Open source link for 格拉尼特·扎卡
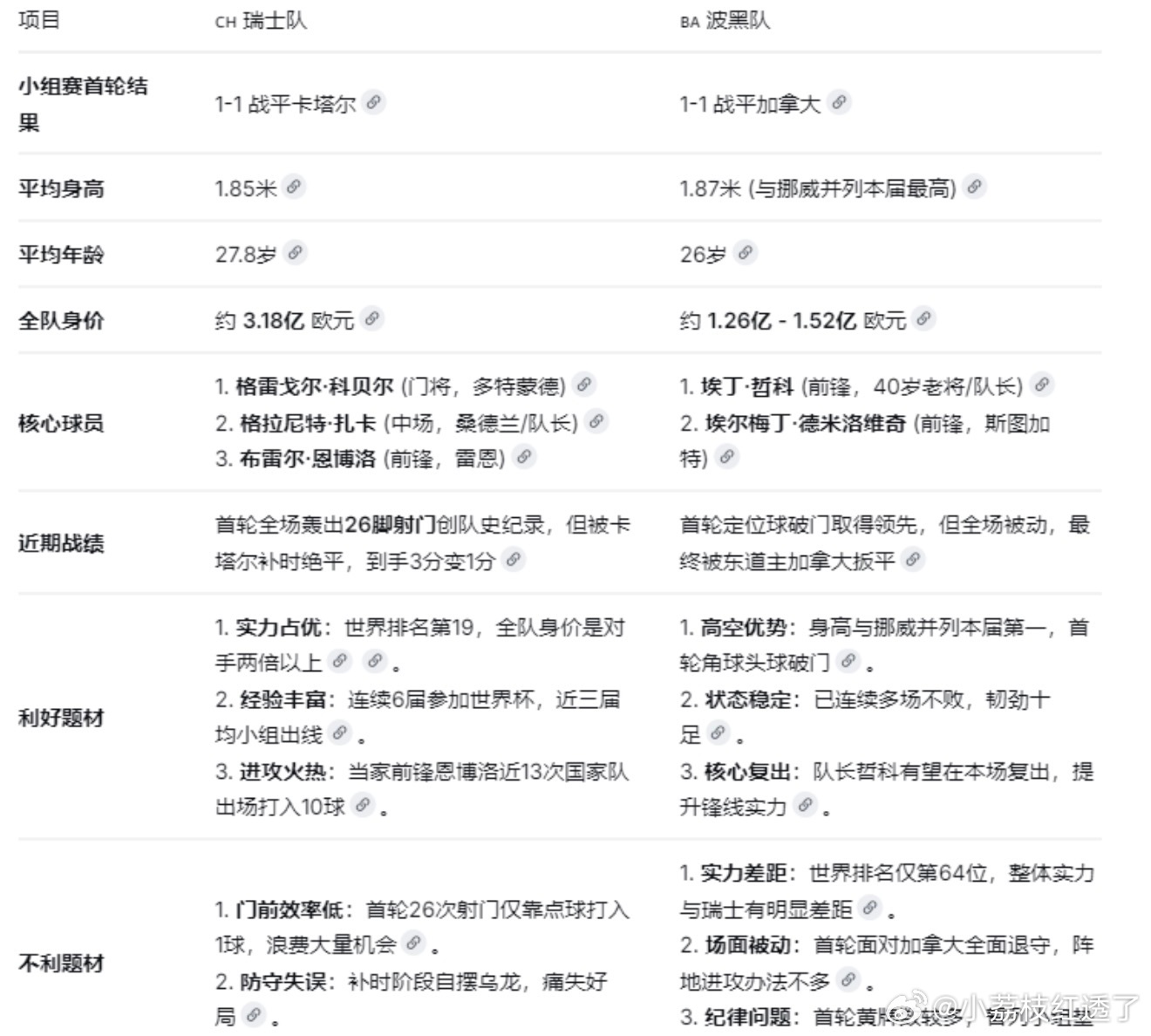Screen dimensions: 1151x1036 click(596, 421)
